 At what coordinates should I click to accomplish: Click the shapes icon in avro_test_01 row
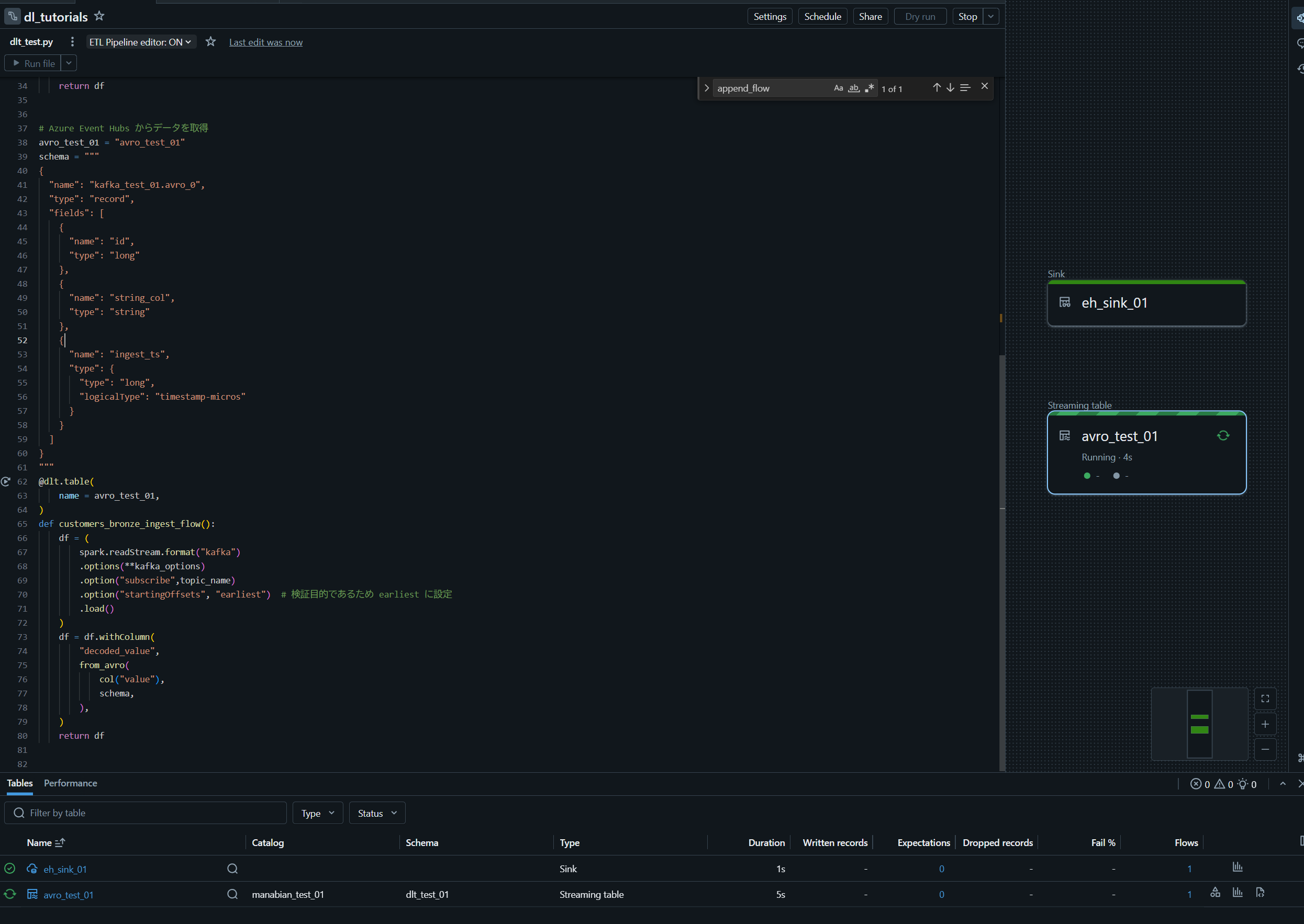point(1215,893)
